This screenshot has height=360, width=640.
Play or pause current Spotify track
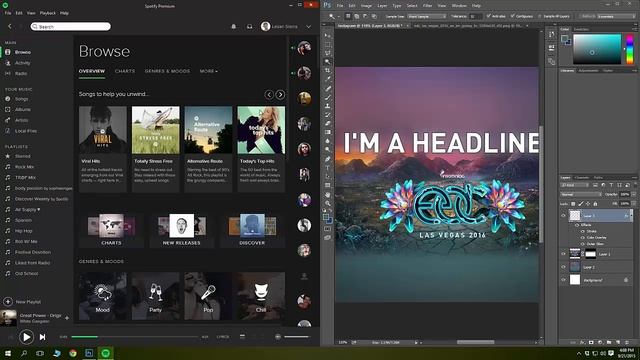(26, 337)
